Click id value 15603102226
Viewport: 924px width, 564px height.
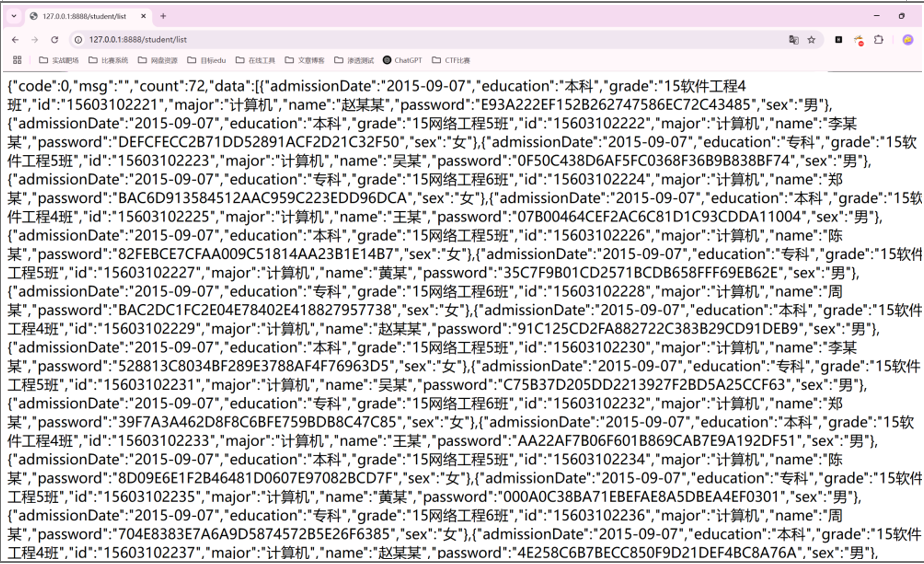click(x=599, y=236)
